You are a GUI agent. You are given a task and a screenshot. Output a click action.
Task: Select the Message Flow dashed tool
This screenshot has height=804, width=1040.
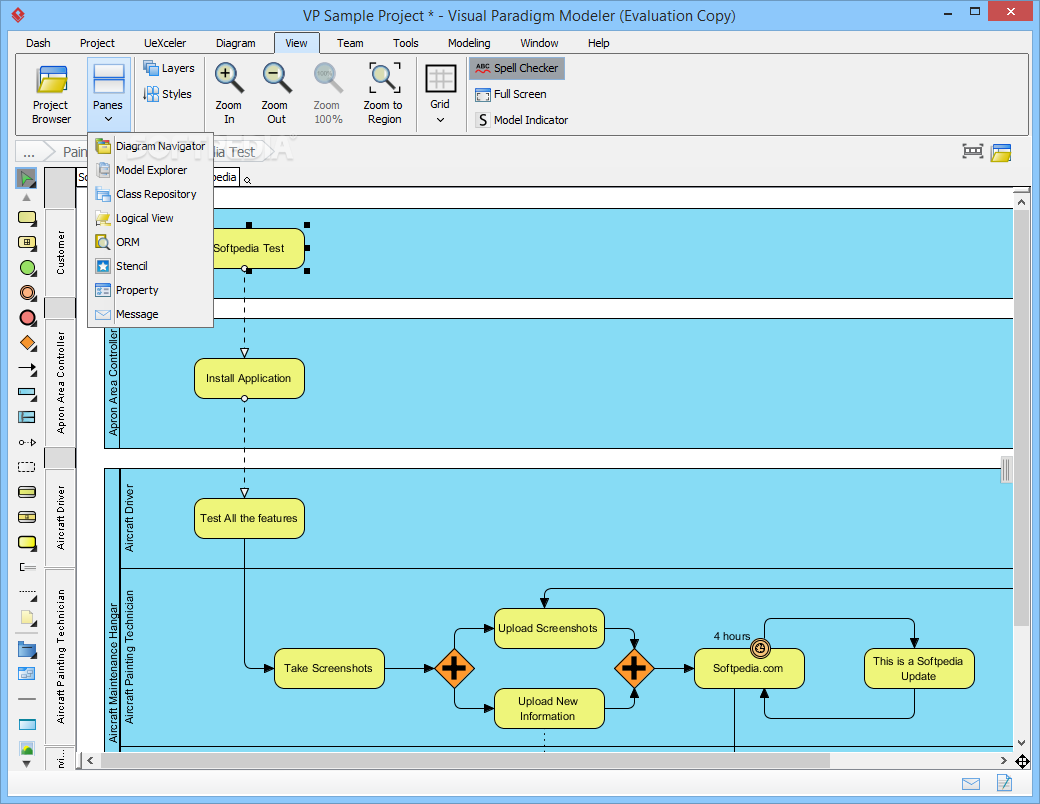click(x=27, y=442)
